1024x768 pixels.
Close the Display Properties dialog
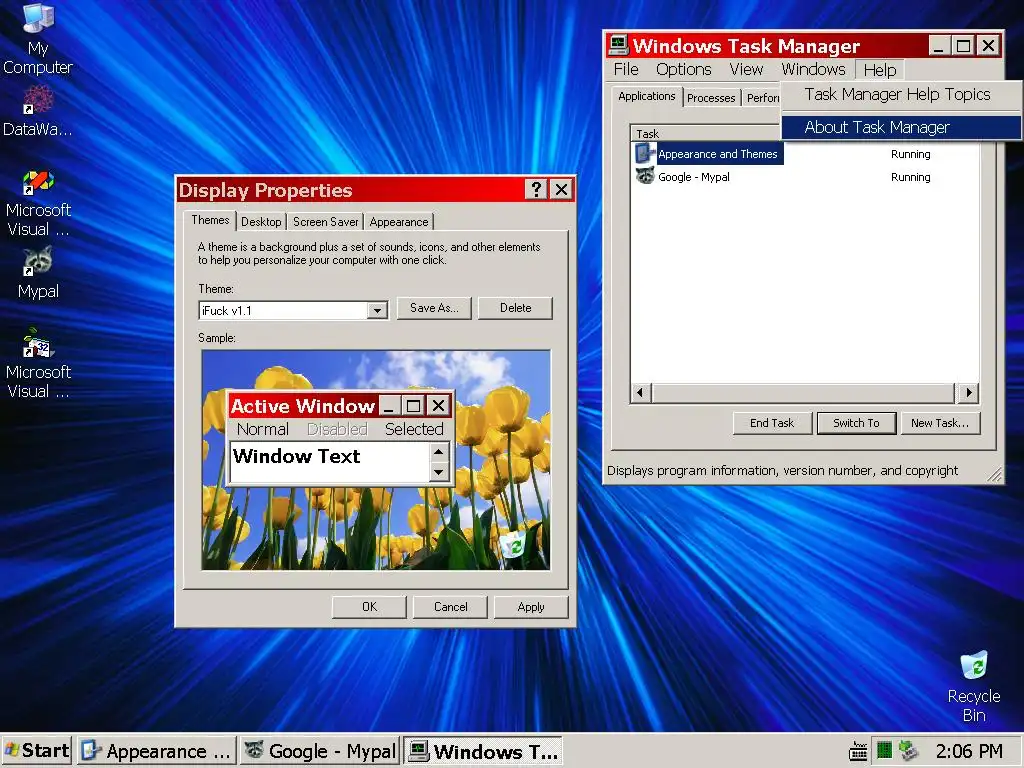pos(561,189)
